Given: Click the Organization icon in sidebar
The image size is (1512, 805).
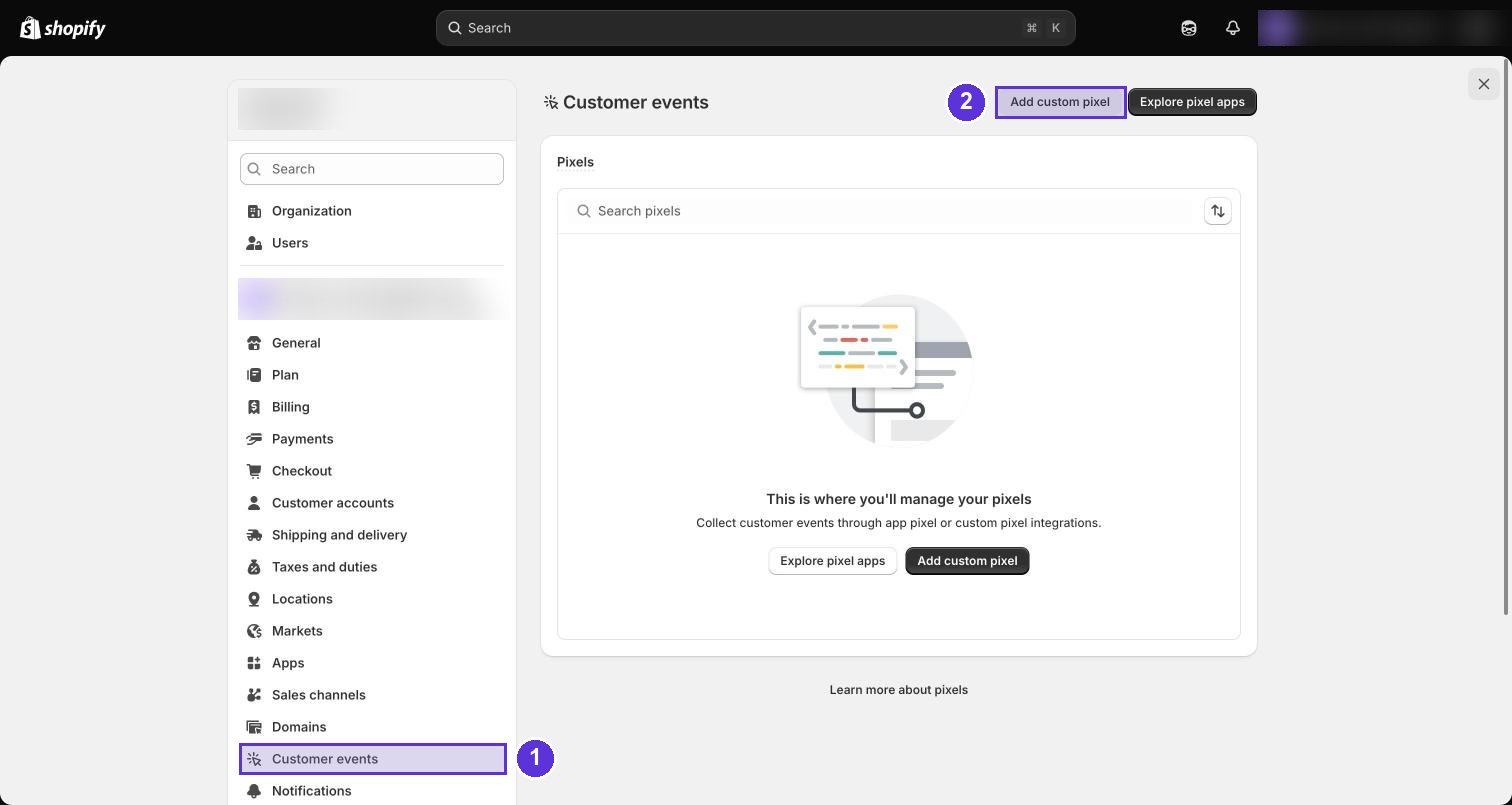Looking at the screenshot, I should point(254,211).
